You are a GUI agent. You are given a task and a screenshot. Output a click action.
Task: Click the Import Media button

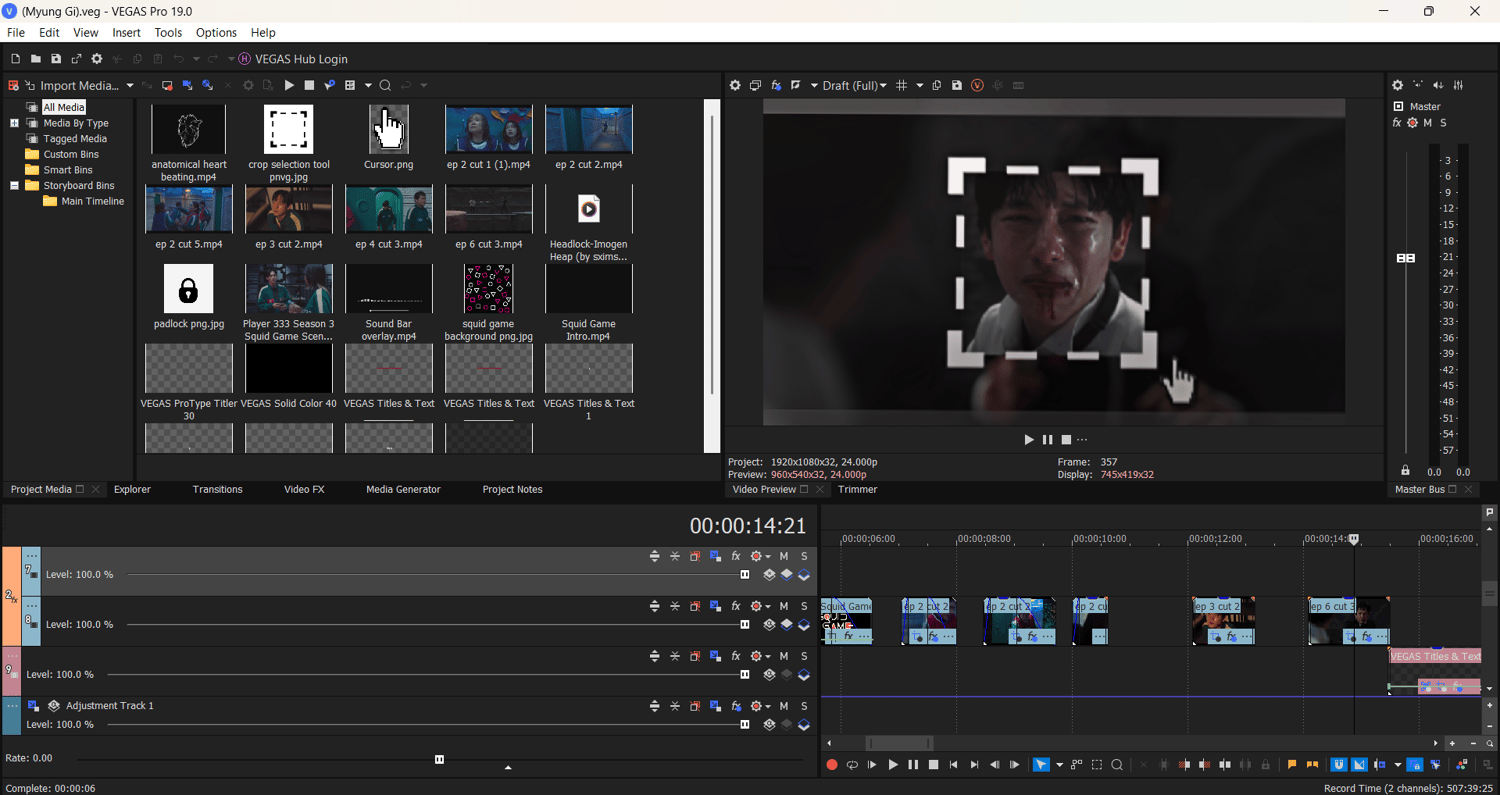(x=72, y=85)
